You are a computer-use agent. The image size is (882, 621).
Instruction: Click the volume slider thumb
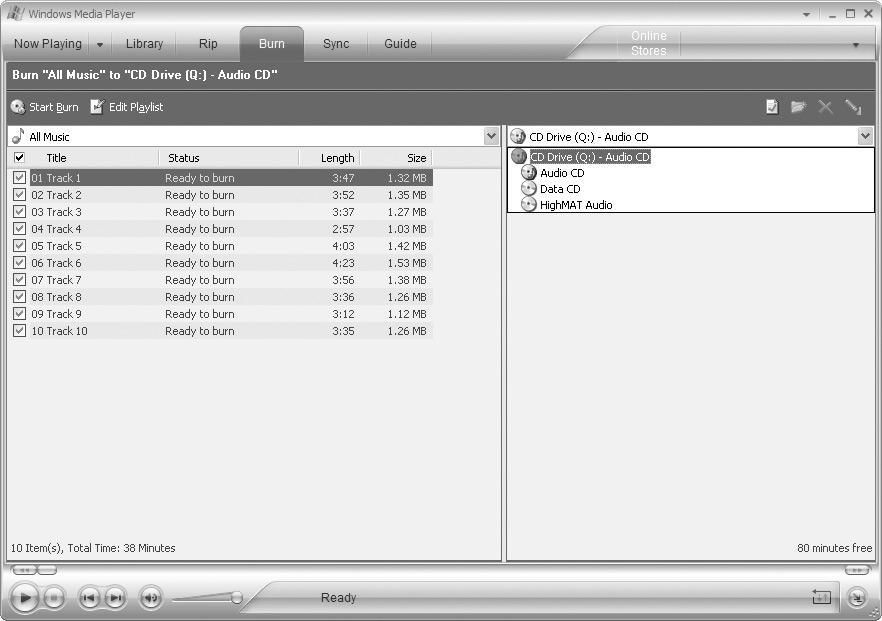[237, 597]
